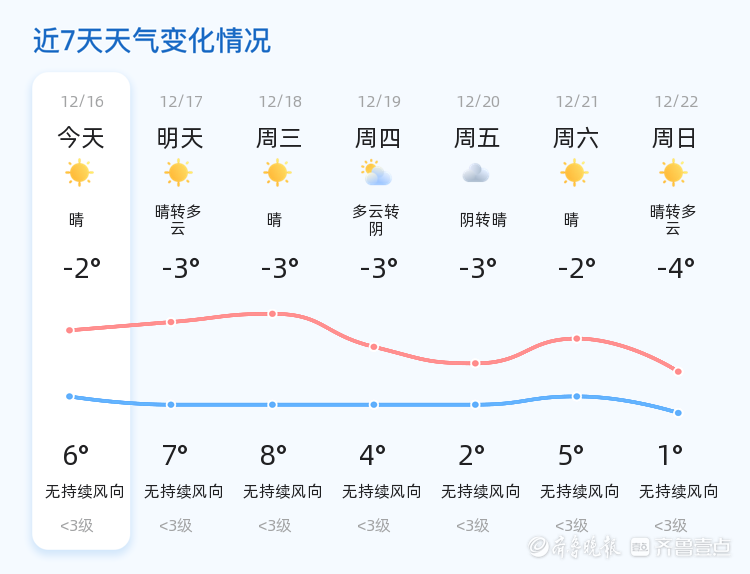Click the red high-temperature point for 周三
Viewport: 750px width, 574px height.
(272, 314)
